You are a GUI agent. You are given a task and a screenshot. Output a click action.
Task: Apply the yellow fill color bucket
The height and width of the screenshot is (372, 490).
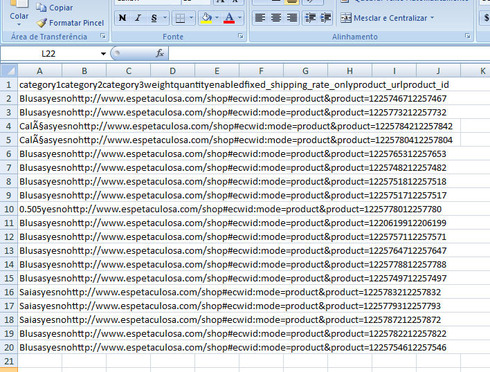(x=207, y=18)
